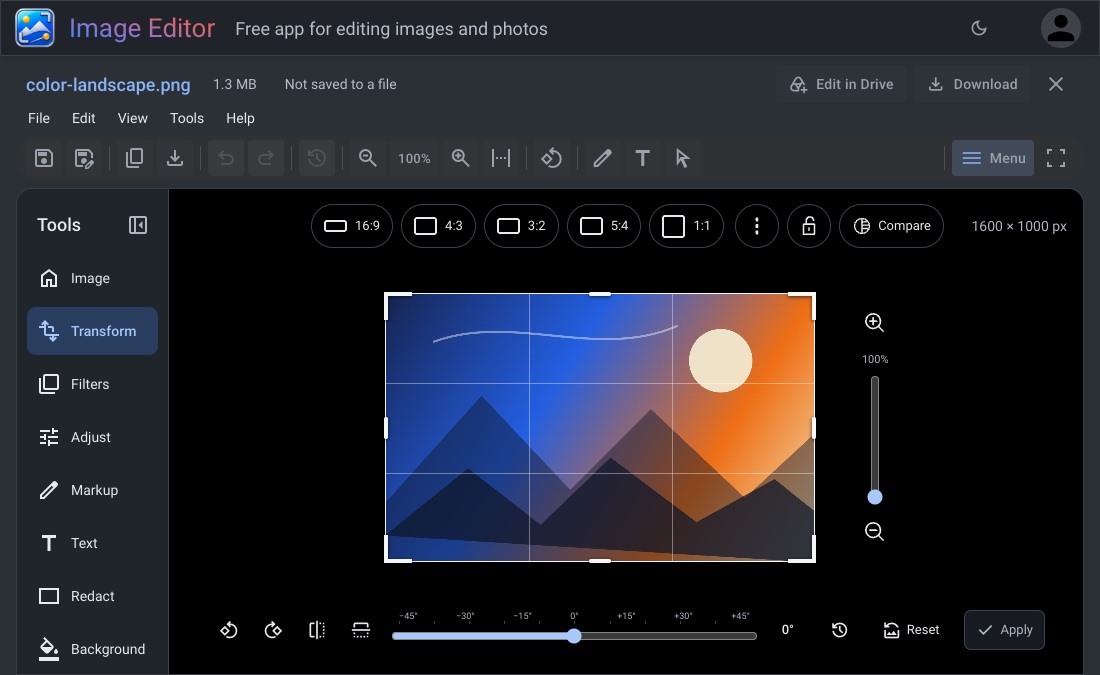Click the Image Editor app logo
Image resolution: width=1100 pixels, height=675 pixels.
pos(35,28)
